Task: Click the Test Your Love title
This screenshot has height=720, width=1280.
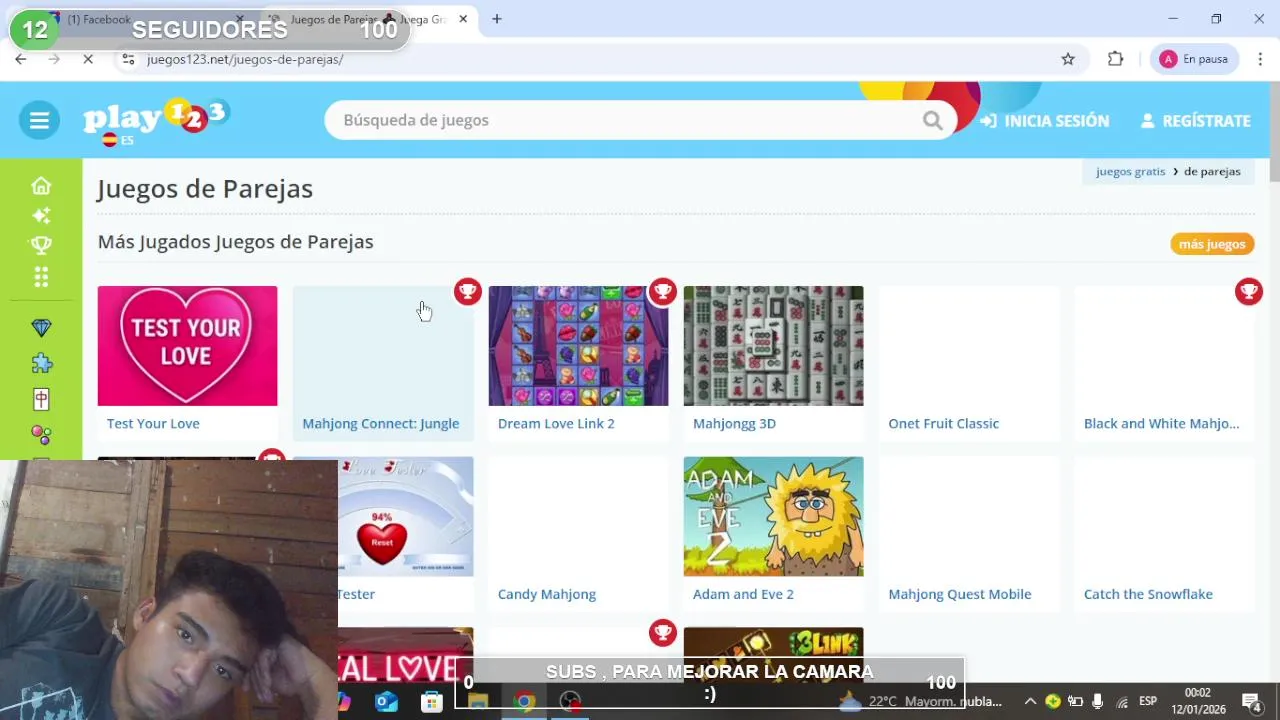Action: (153, 423)
